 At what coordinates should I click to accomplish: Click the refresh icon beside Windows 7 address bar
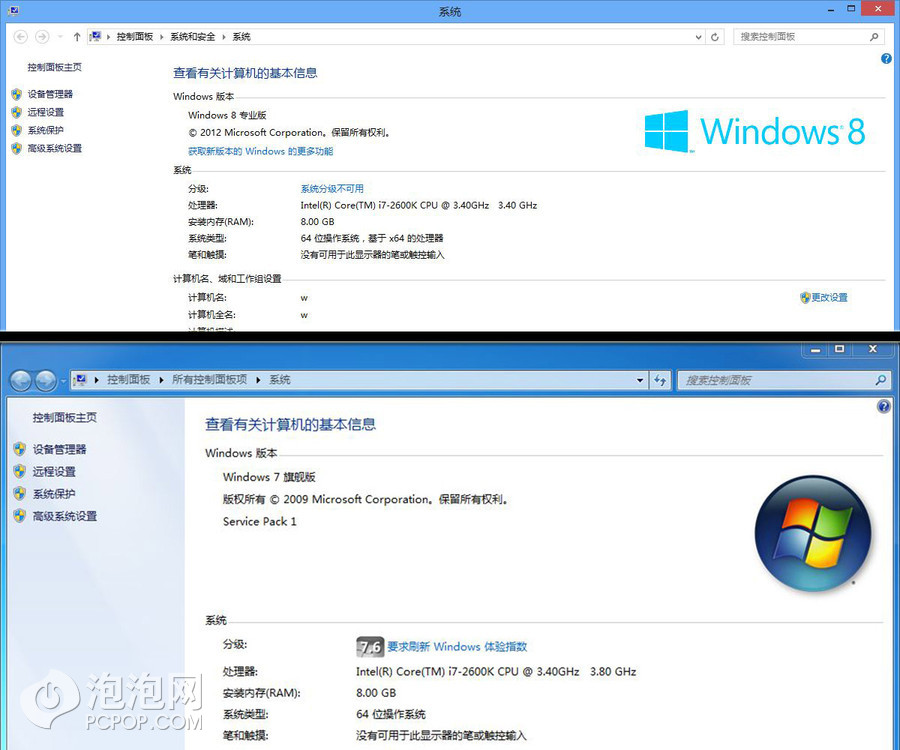coord(660,380)
